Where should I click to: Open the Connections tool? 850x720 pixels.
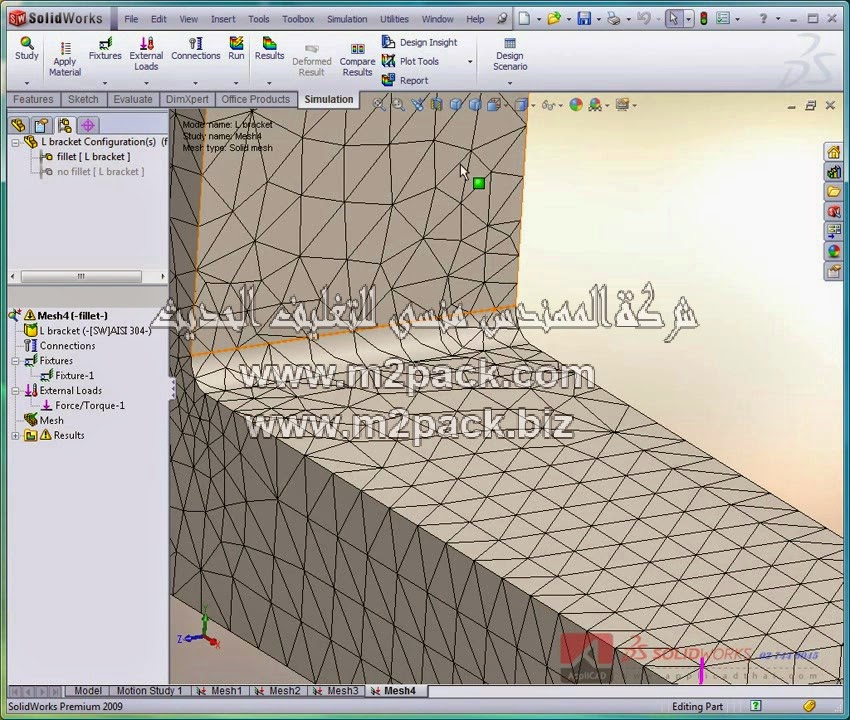(x=196, y=48)
